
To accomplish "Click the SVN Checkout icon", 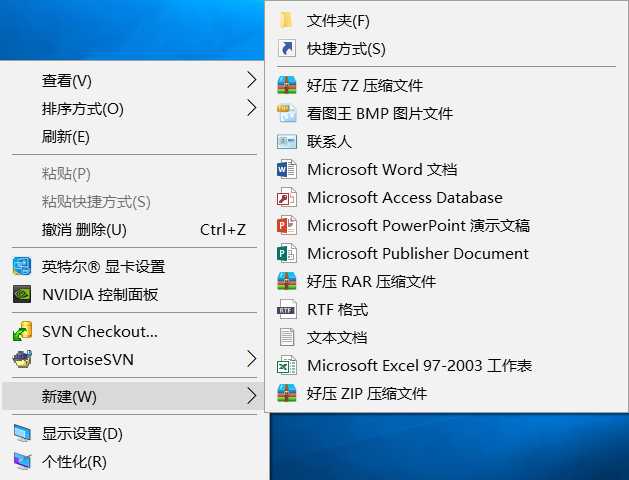I will [22, 331].
